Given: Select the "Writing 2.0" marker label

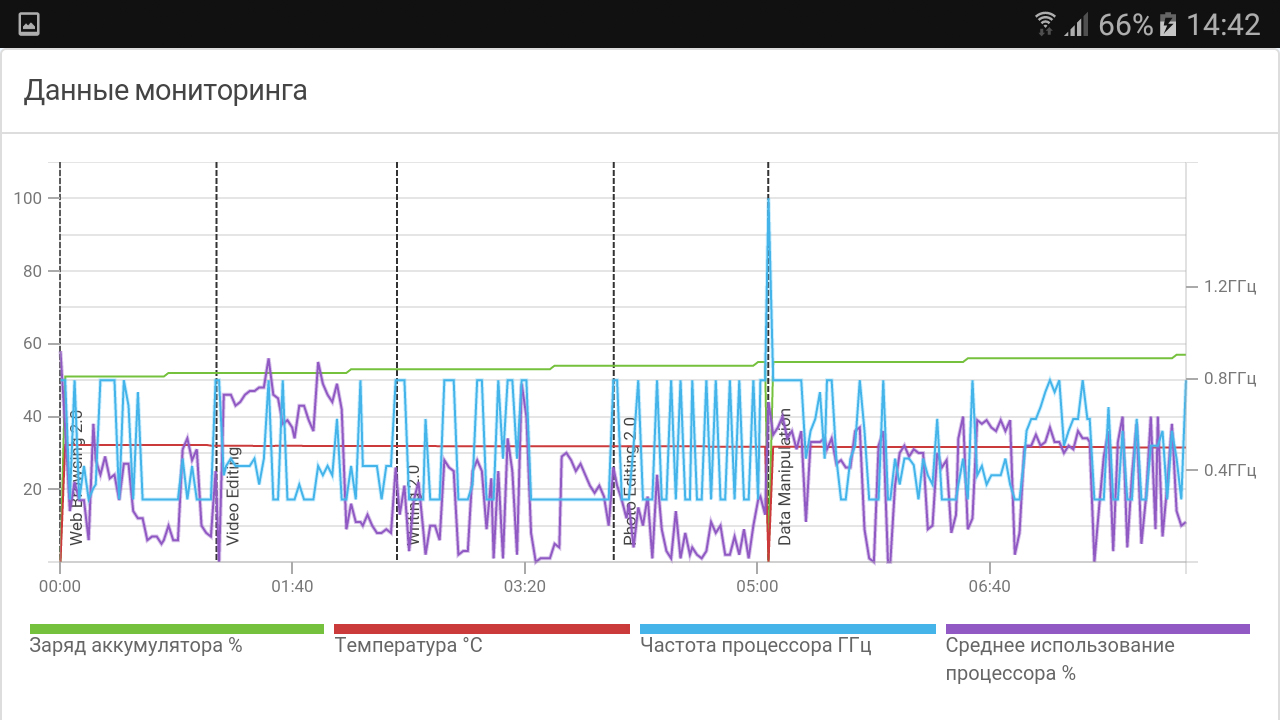Looking at the screenshot, I should [413, 505].
